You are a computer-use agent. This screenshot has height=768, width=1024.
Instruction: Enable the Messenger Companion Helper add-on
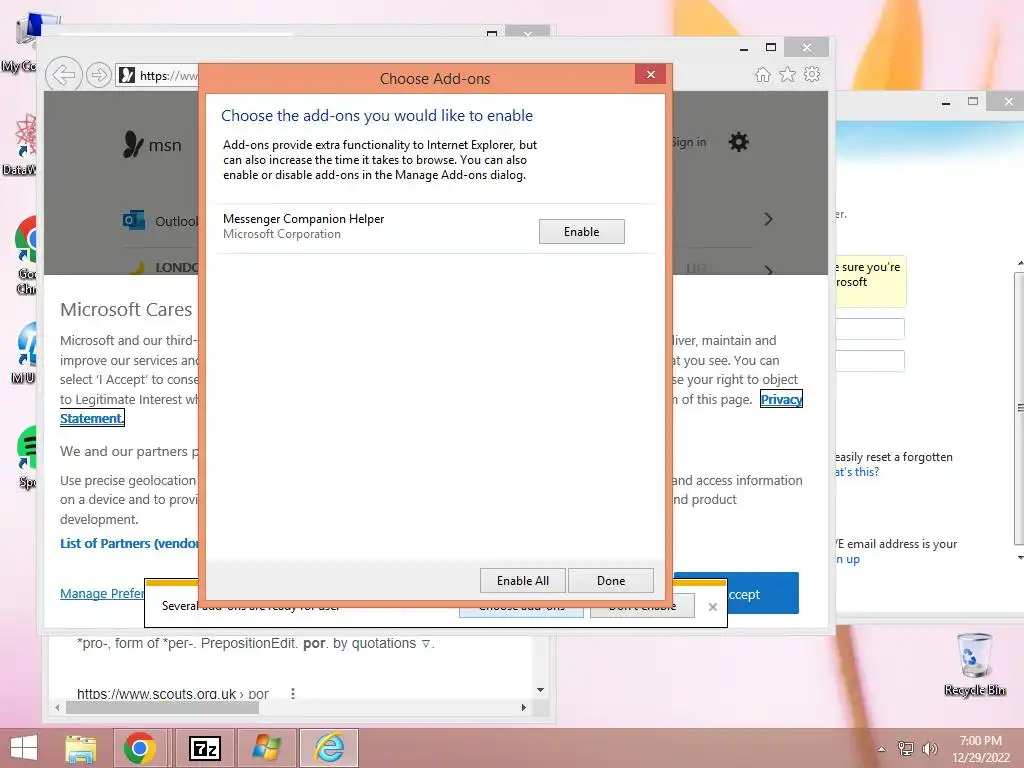[581, 232]
